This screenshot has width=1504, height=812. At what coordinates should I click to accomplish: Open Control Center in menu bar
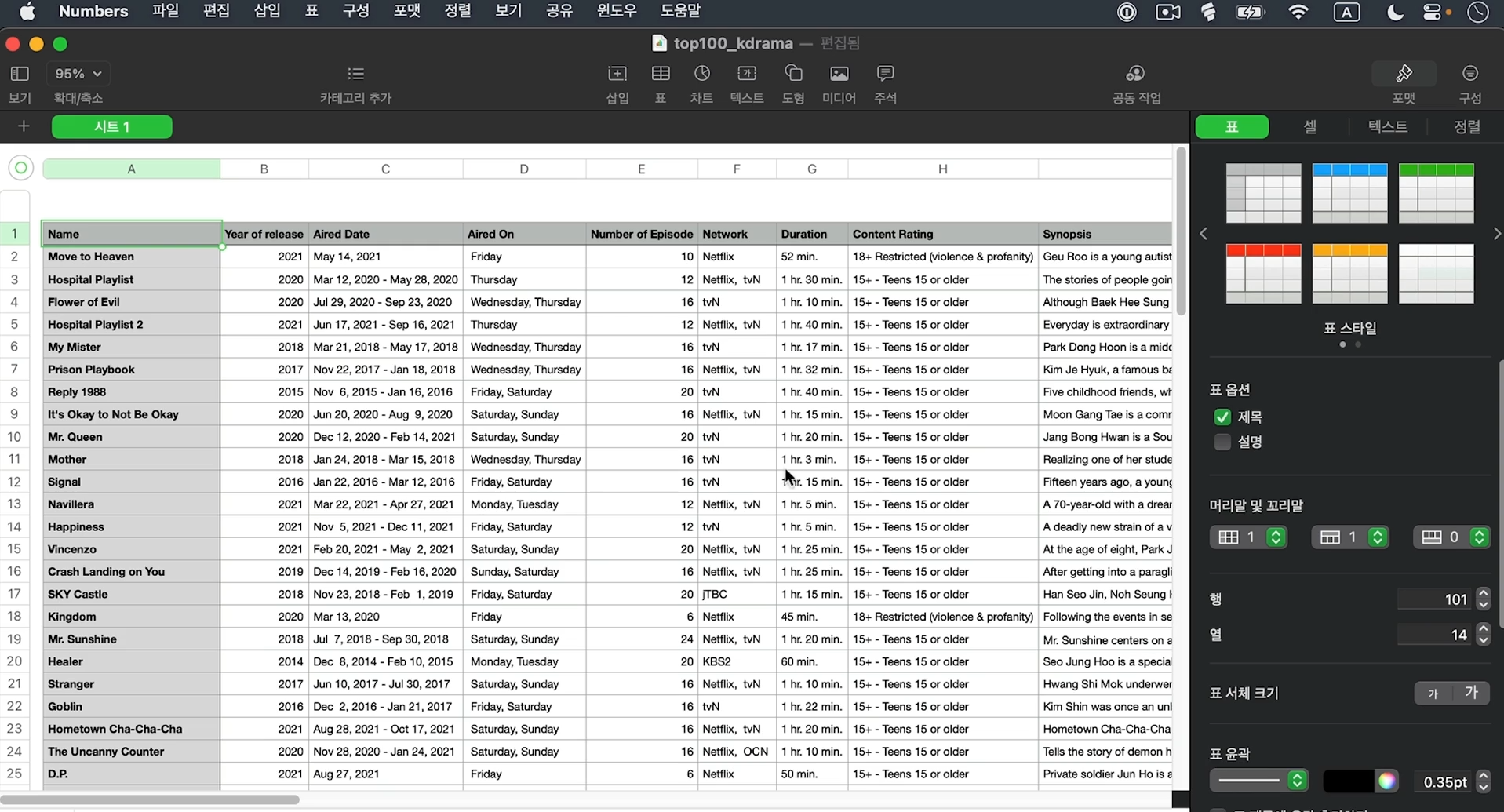coord(1433,12)
